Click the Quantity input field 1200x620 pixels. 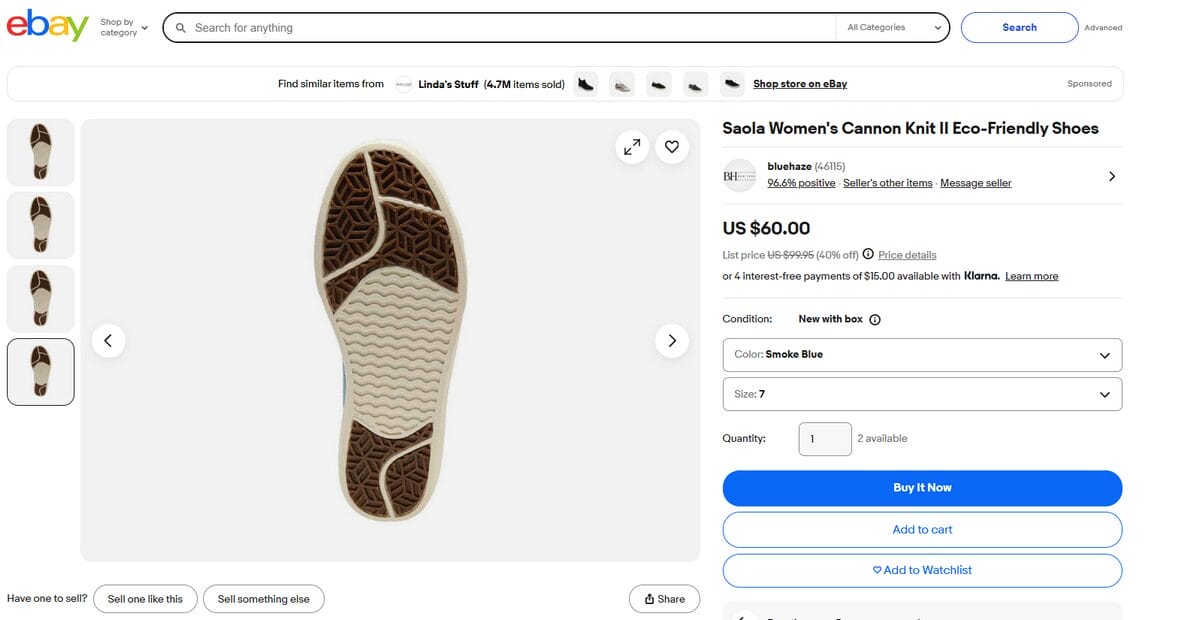[x=824, y=438]
